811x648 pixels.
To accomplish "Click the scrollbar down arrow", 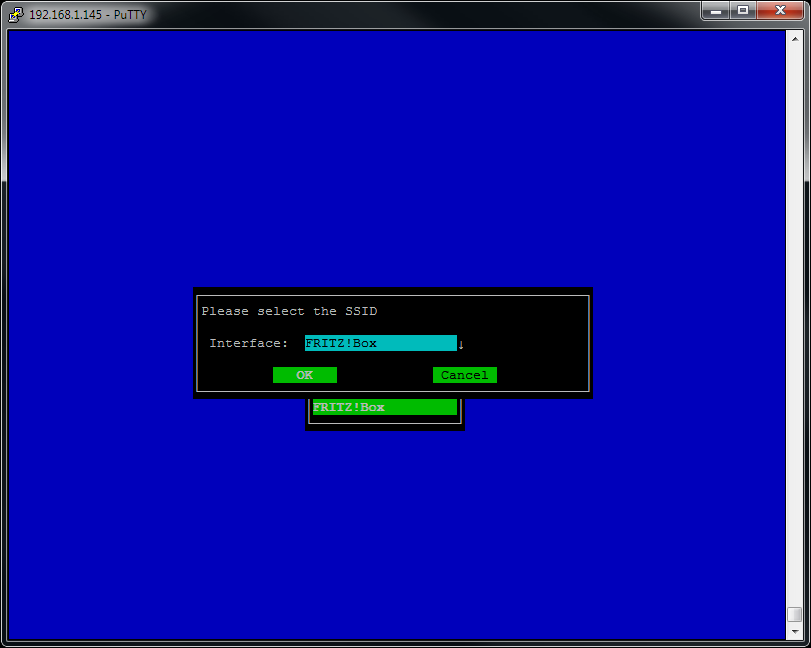I will point(794,631).
